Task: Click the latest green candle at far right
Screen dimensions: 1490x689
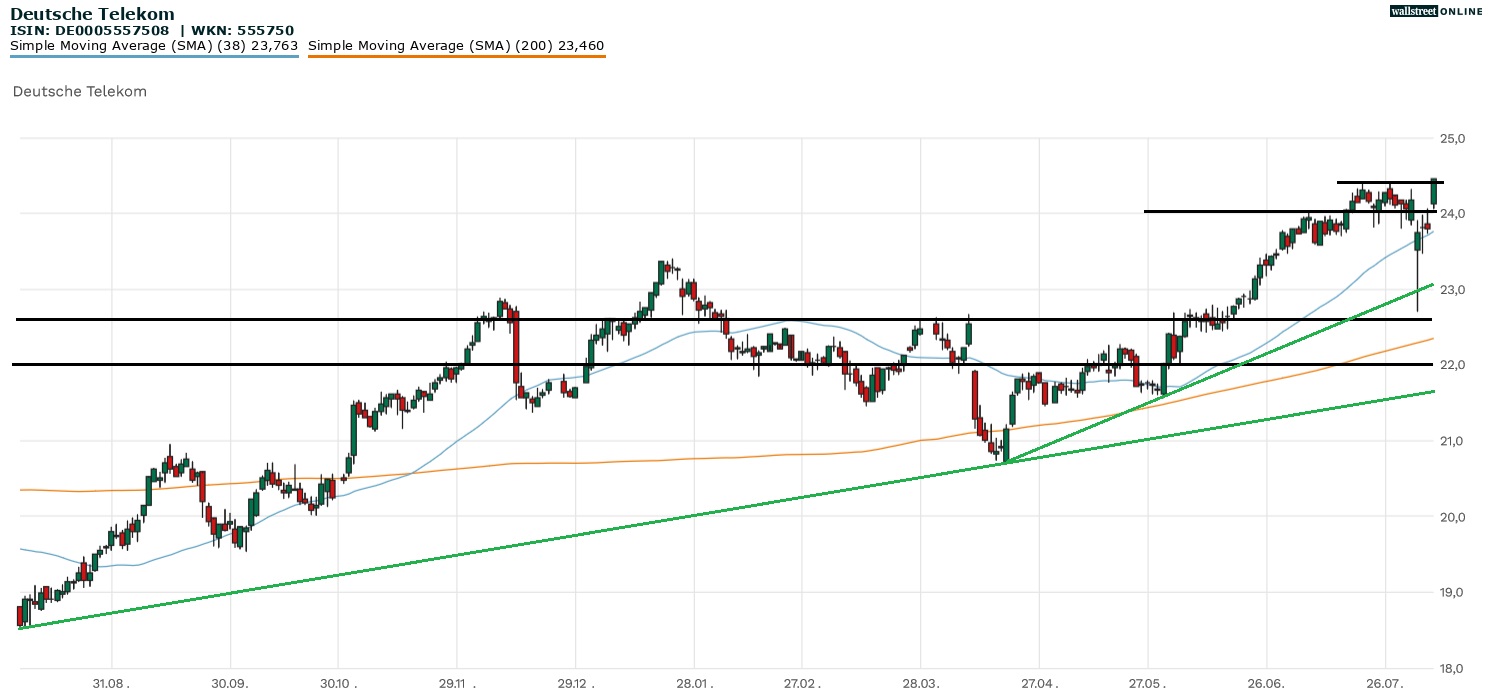Action: (x=1434, y=191)
